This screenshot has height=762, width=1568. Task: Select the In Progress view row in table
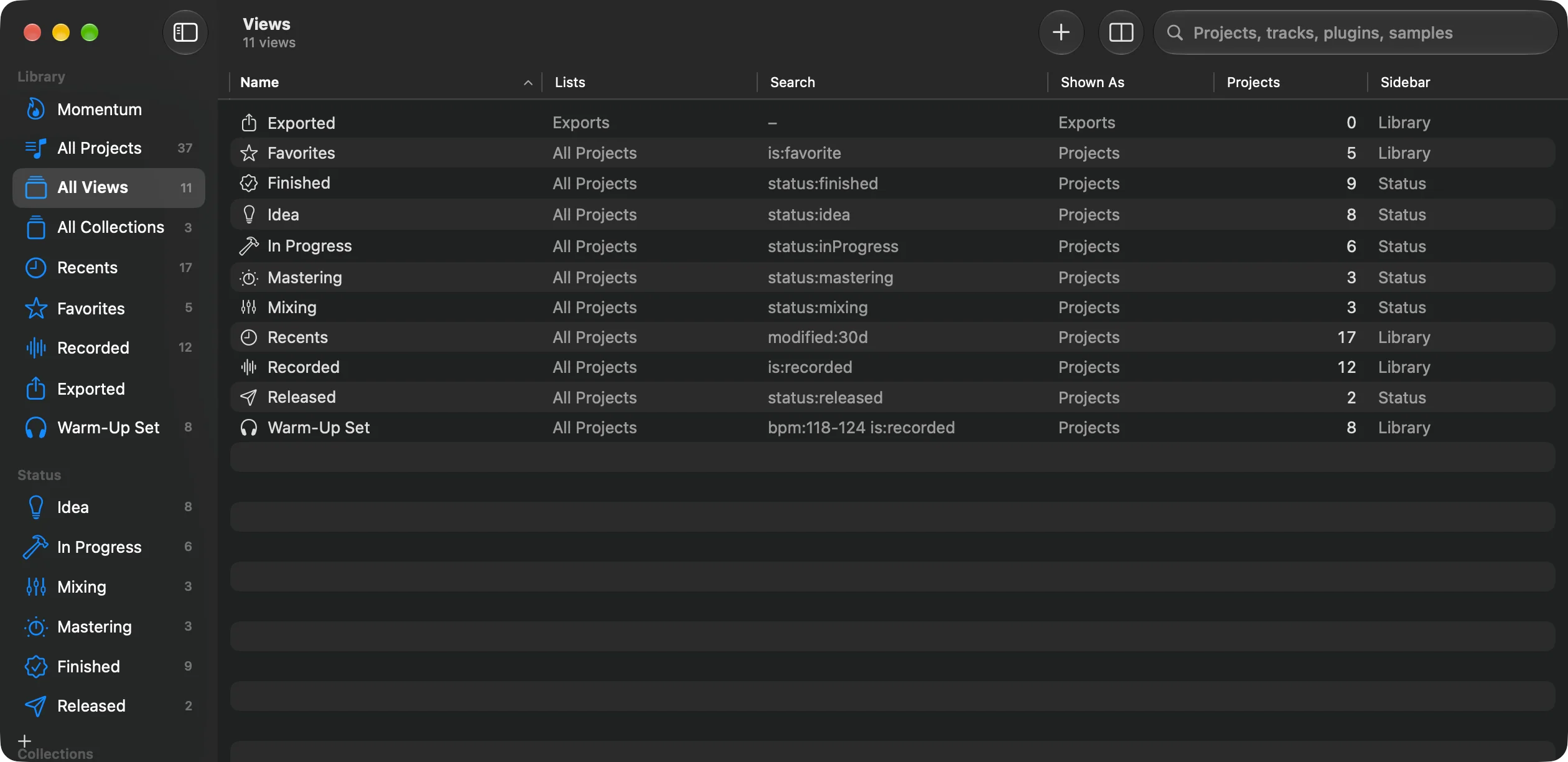point(893,247)
